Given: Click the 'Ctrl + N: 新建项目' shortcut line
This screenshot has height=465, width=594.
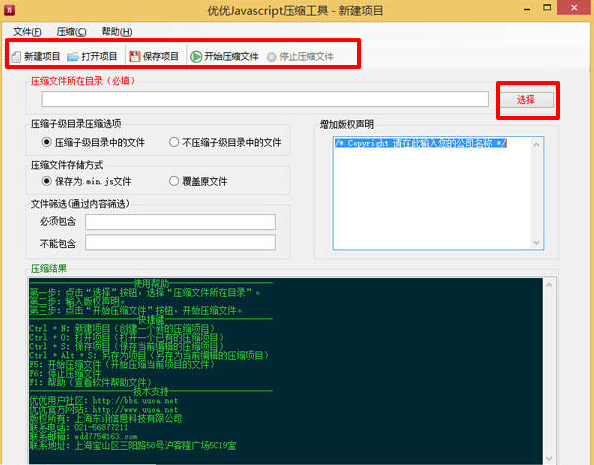Looking at the screenshot, I should coord(122,328).
